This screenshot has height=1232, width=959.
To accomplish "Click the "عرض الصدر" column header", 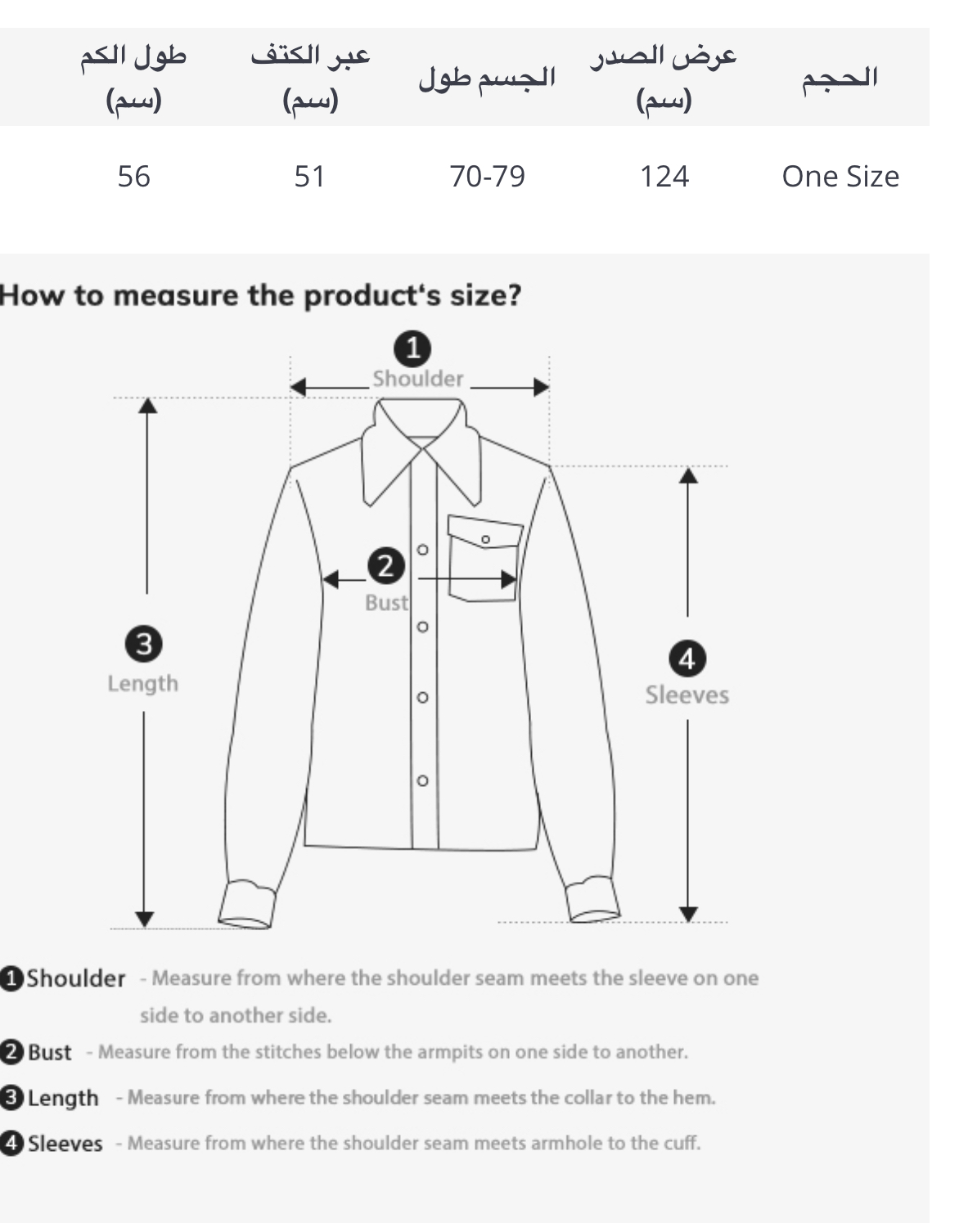I will [664, 56].
